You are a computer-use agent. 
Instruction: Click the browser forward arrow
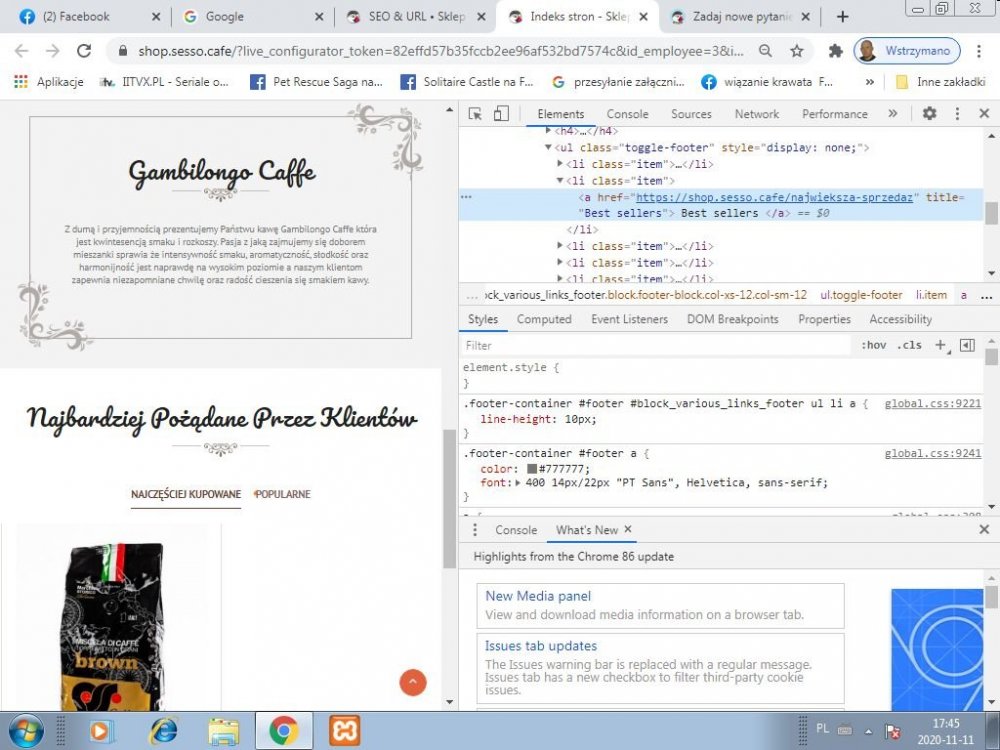52,51
